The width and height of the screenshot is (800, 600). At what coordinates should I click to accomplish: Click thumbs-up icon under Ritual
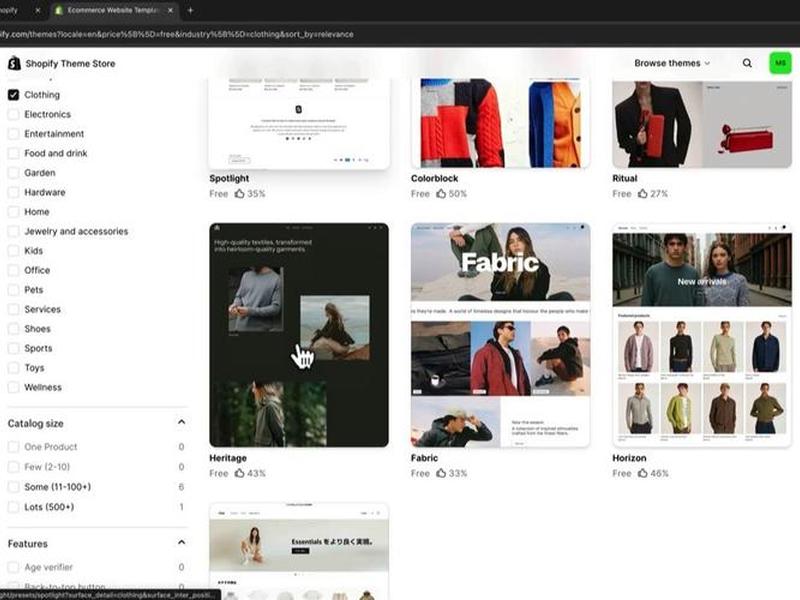[642, 193]
